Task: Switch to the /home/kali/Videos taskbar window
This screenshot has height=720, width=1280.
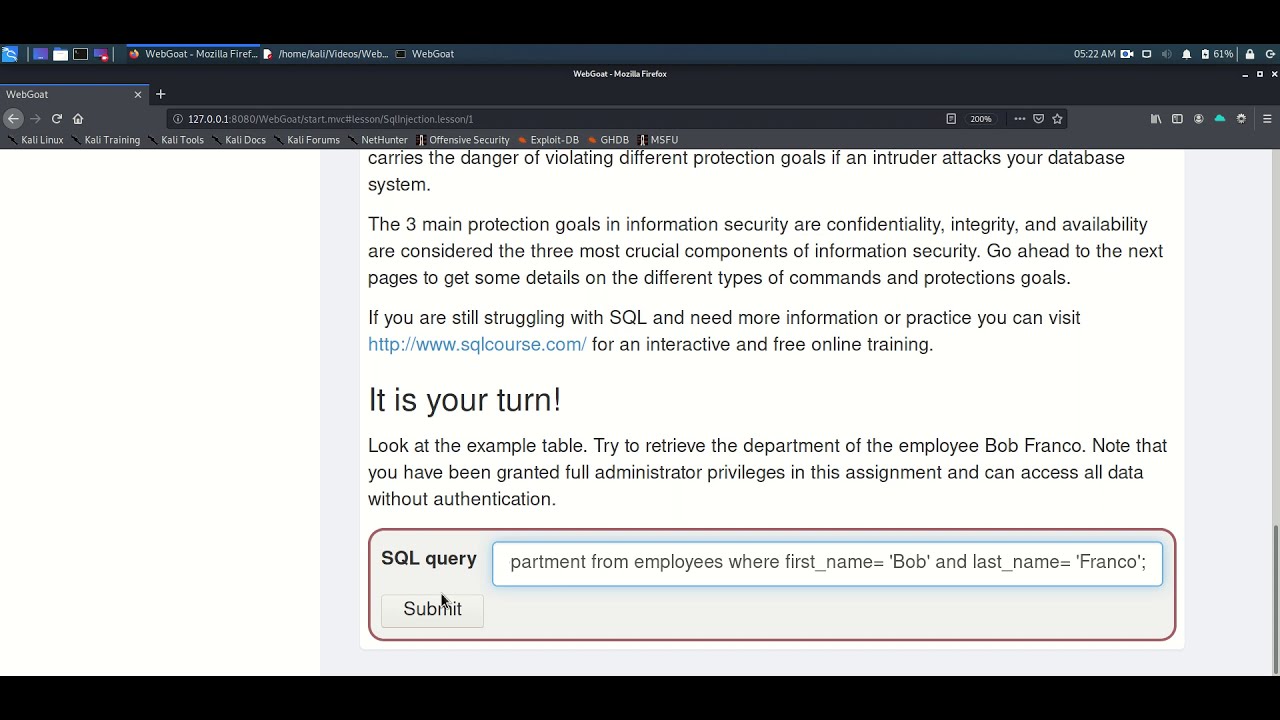Action: point(326,54)
